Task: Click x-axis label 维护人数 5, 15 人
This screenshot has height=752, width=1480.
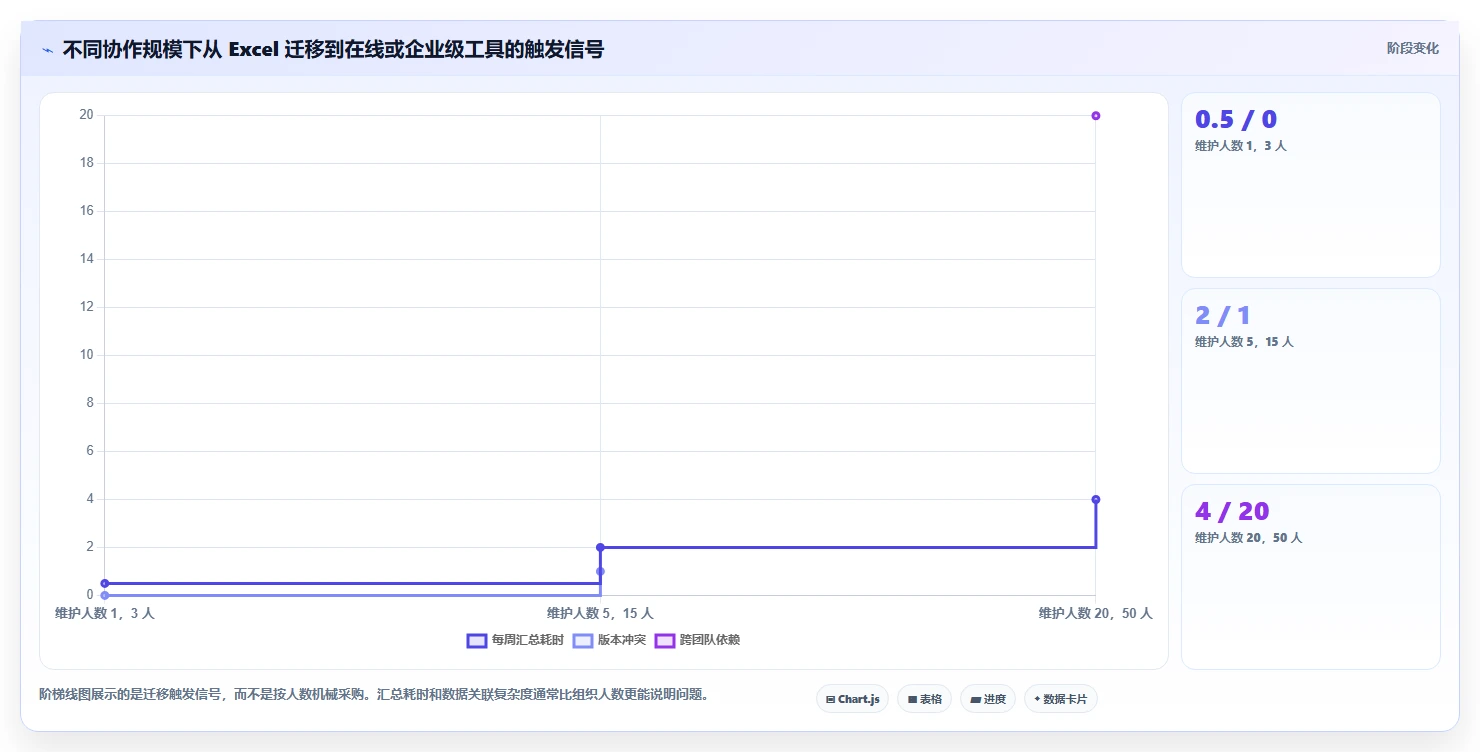Action: point(600,613)
